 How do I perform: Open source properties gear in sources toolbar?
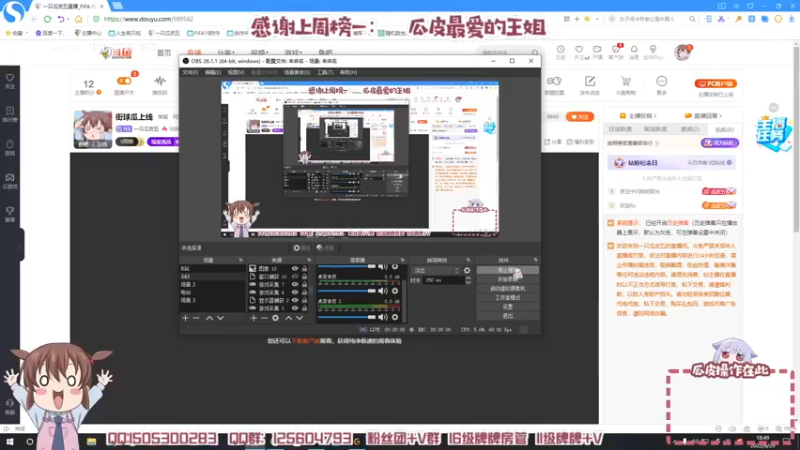[276, 318]
